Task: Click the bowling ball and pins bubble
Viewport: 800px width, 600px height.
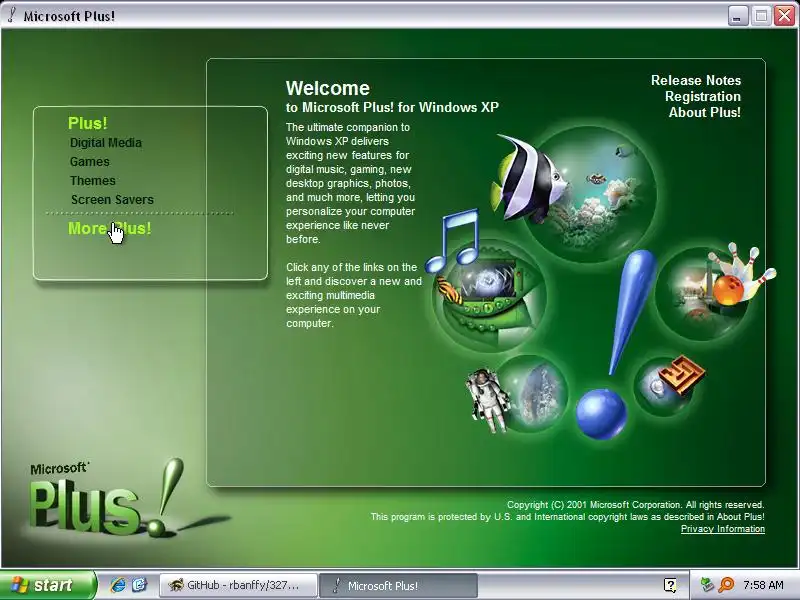Action: (x=714, y=291)
